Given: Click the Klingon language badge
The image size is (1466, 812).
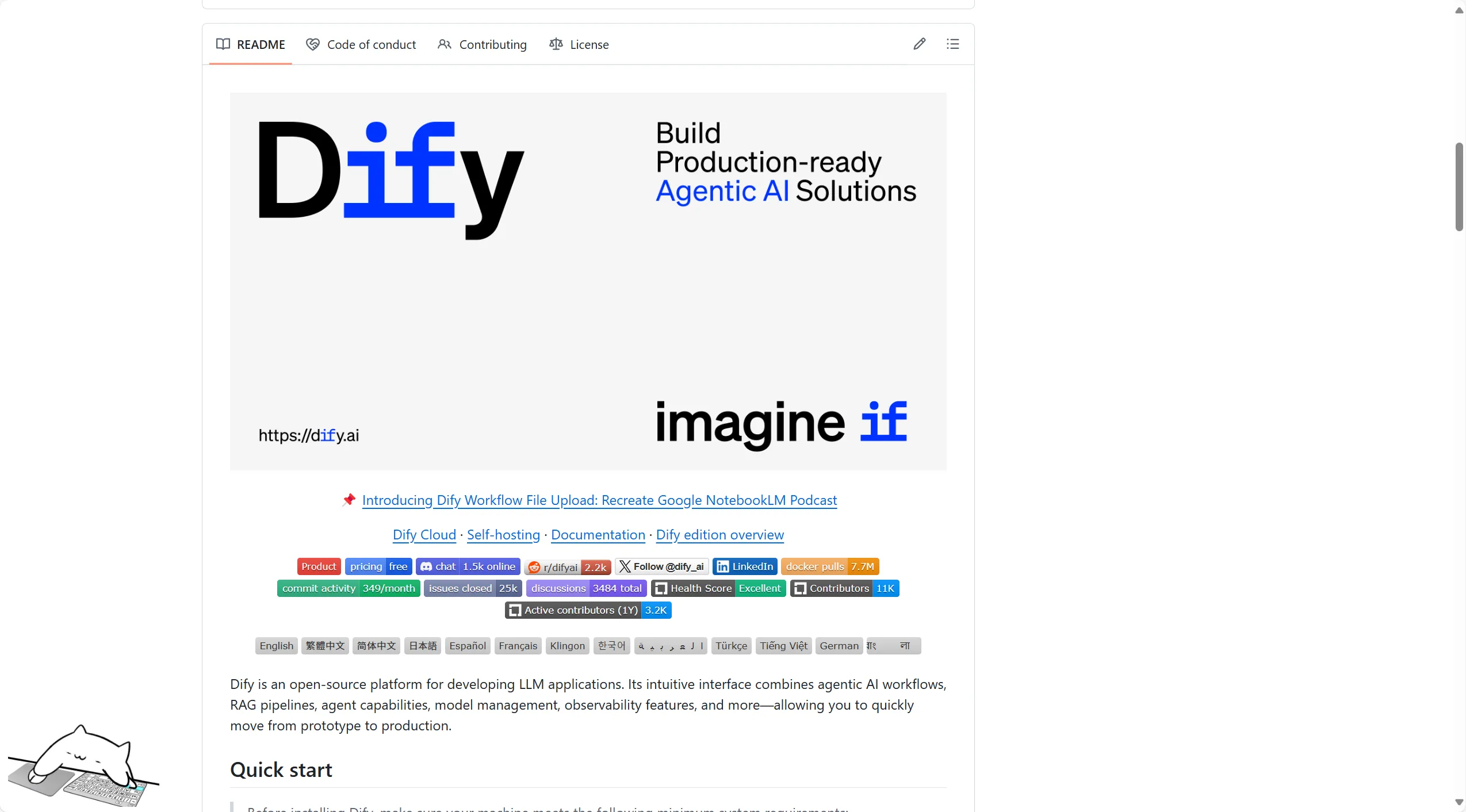Looking at the screenshot, I should pyautogui.click(x=568, y=646).
